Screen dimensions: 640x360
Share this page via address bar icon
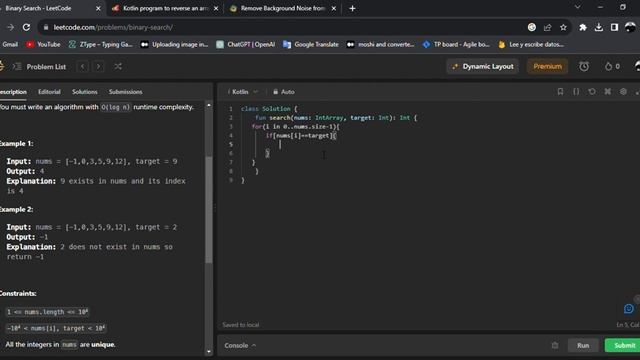coord(547,27)
